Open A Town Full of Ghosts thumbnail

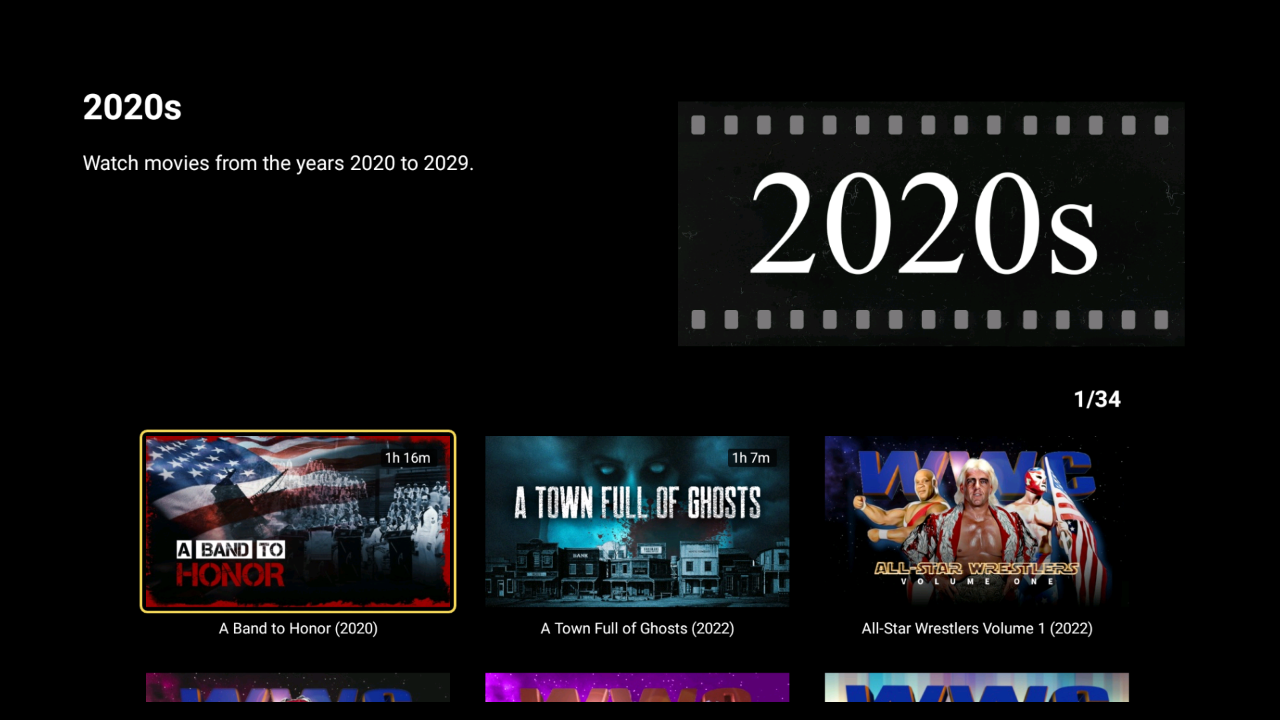(637, 520)
